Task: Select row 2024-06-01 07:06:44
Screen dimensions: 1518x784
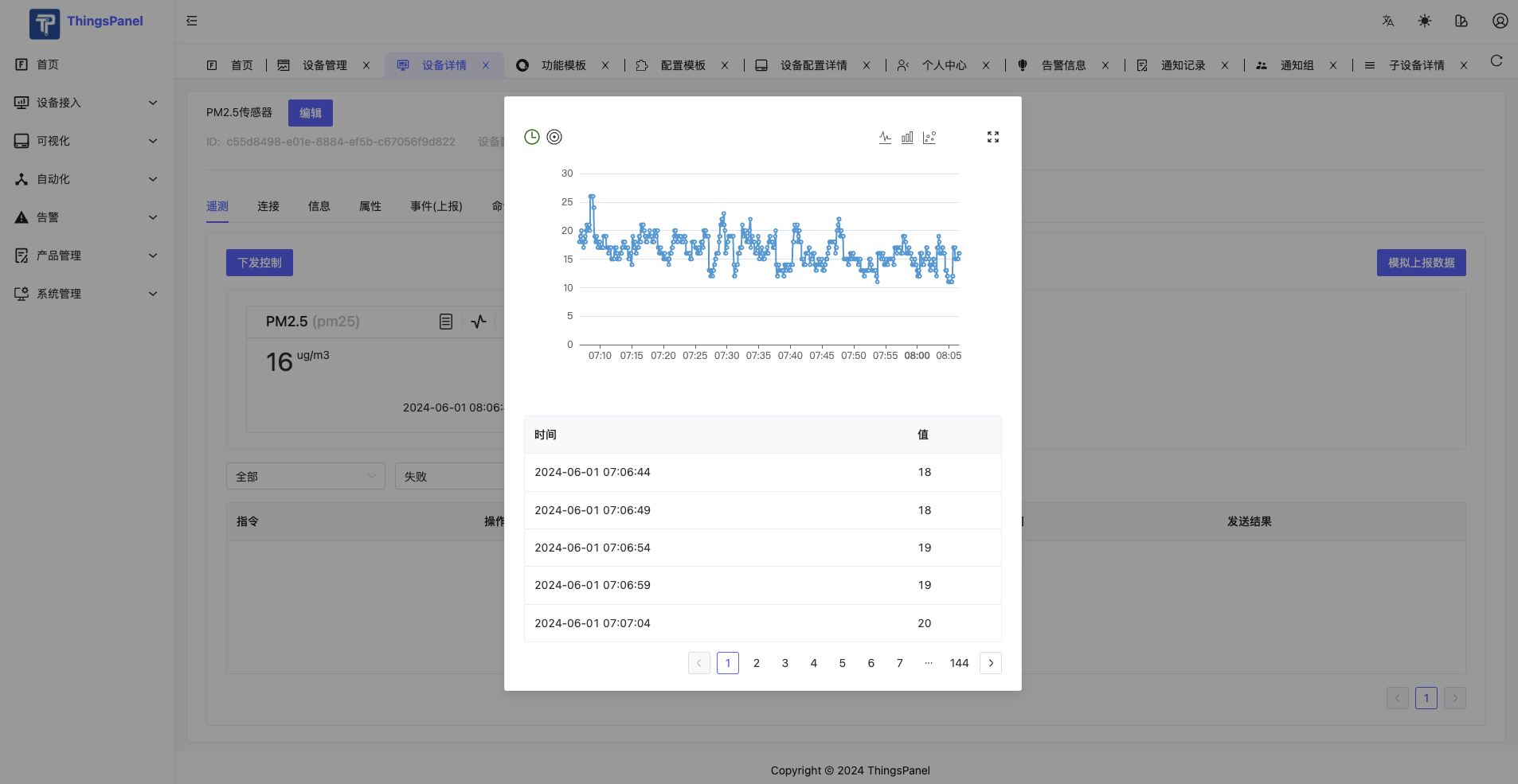Action: [763, 472]
